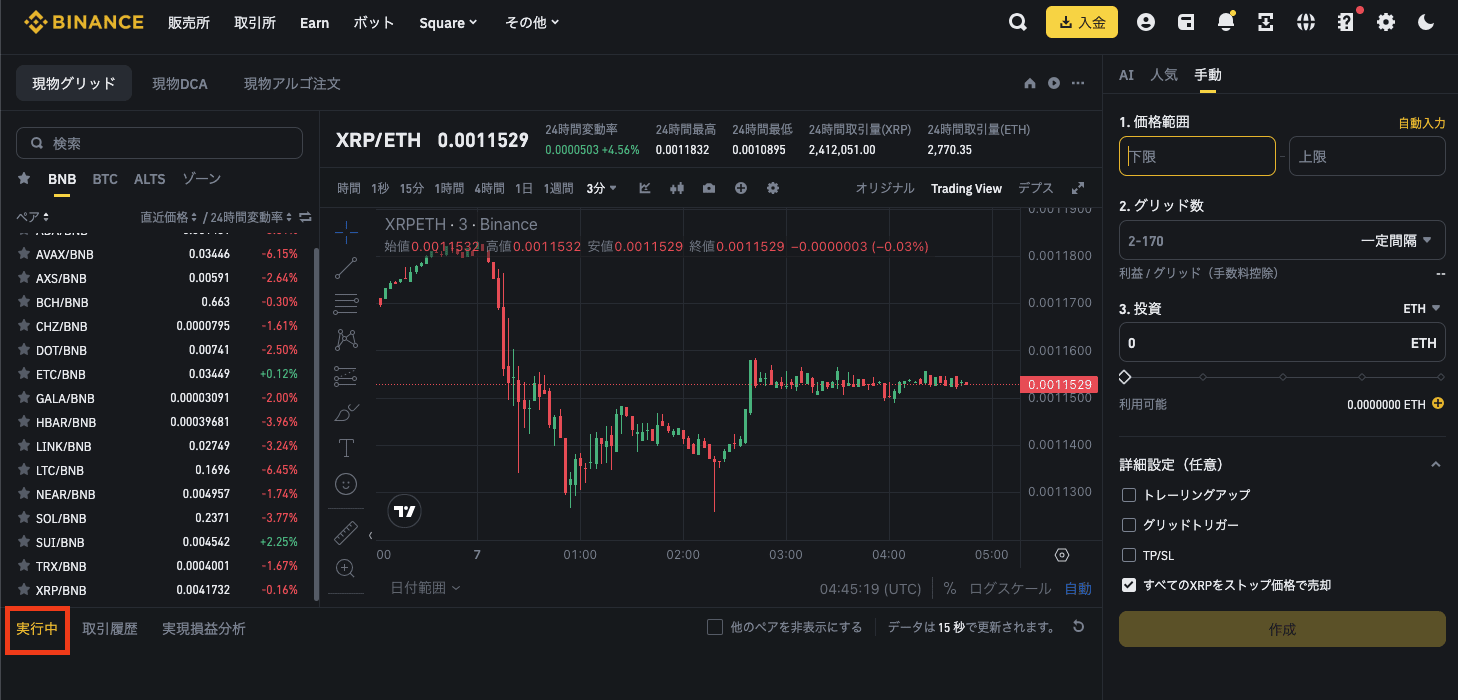Open the help guide icon
This screenshot has height=700, width=1458.
pos(1346,22)
